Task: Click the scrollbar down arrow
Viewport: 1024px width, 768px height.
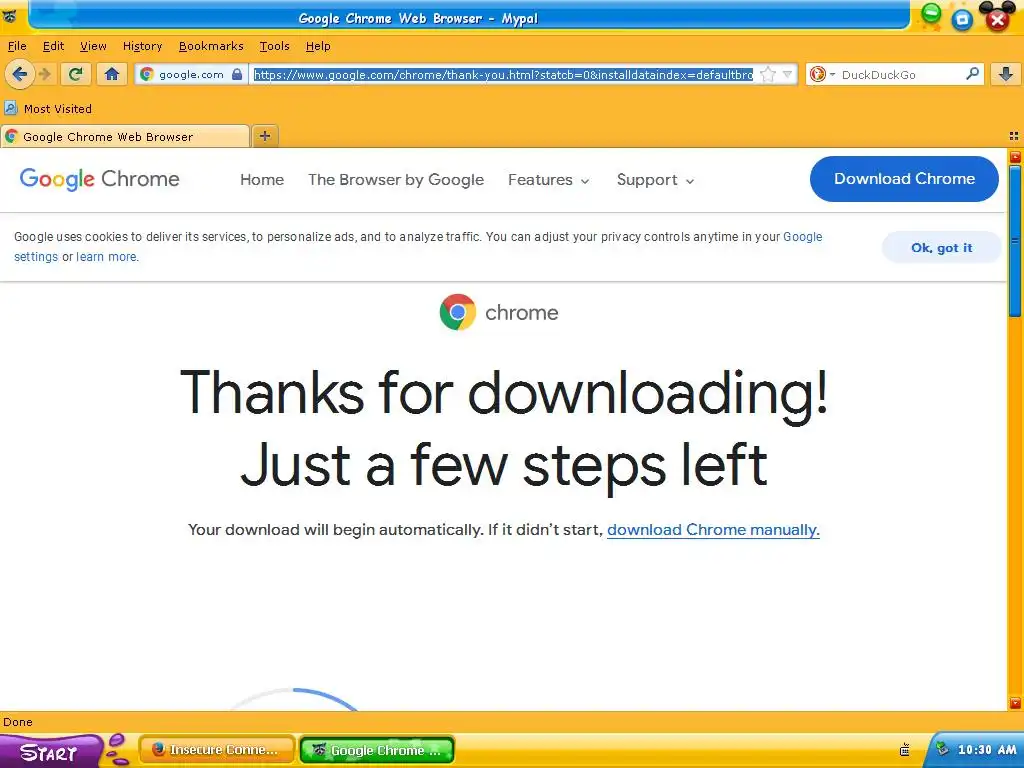Action: [x=1015, y=703]
